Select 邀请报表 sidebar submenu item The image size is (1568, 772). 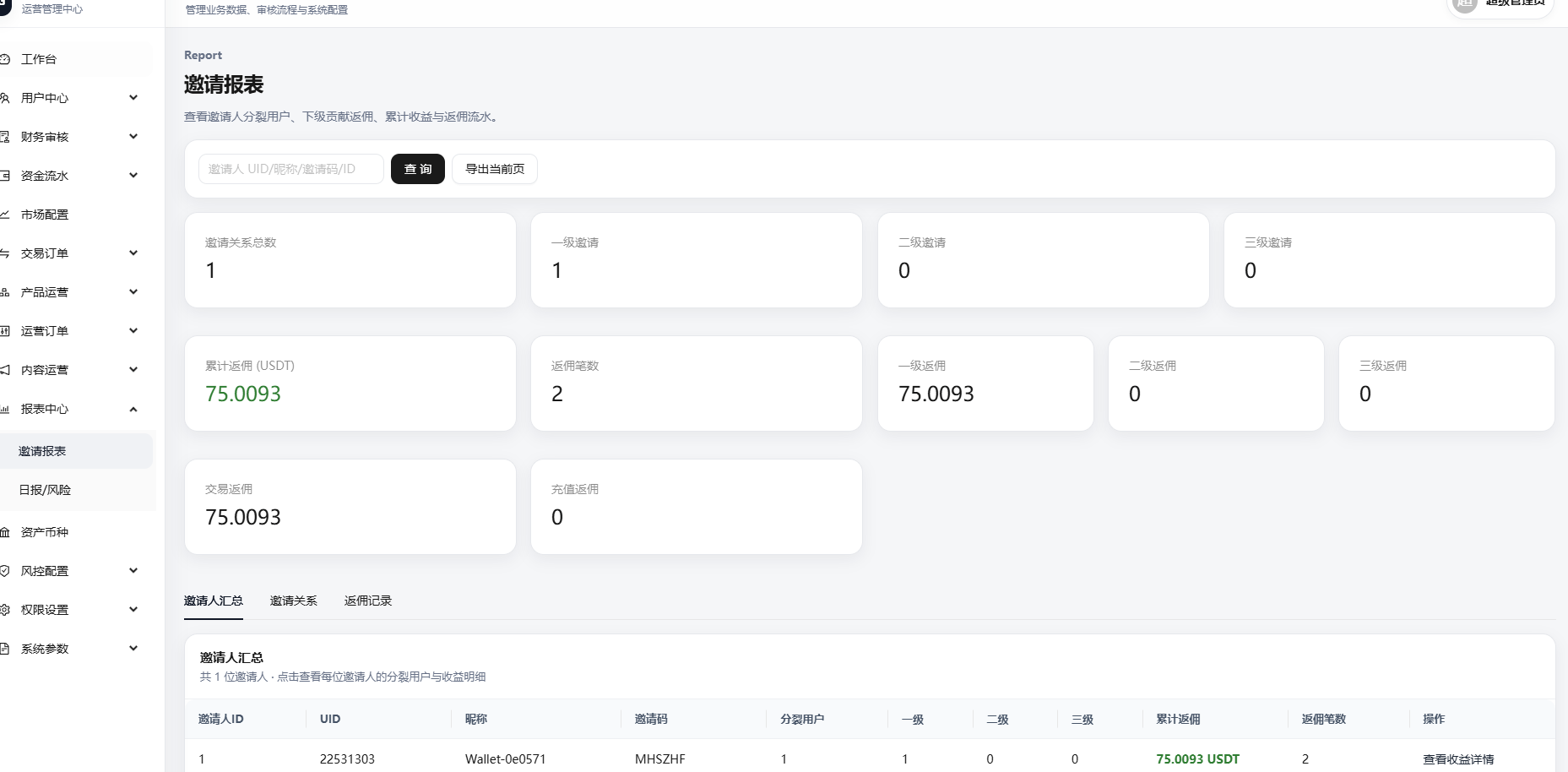[77, 451]
